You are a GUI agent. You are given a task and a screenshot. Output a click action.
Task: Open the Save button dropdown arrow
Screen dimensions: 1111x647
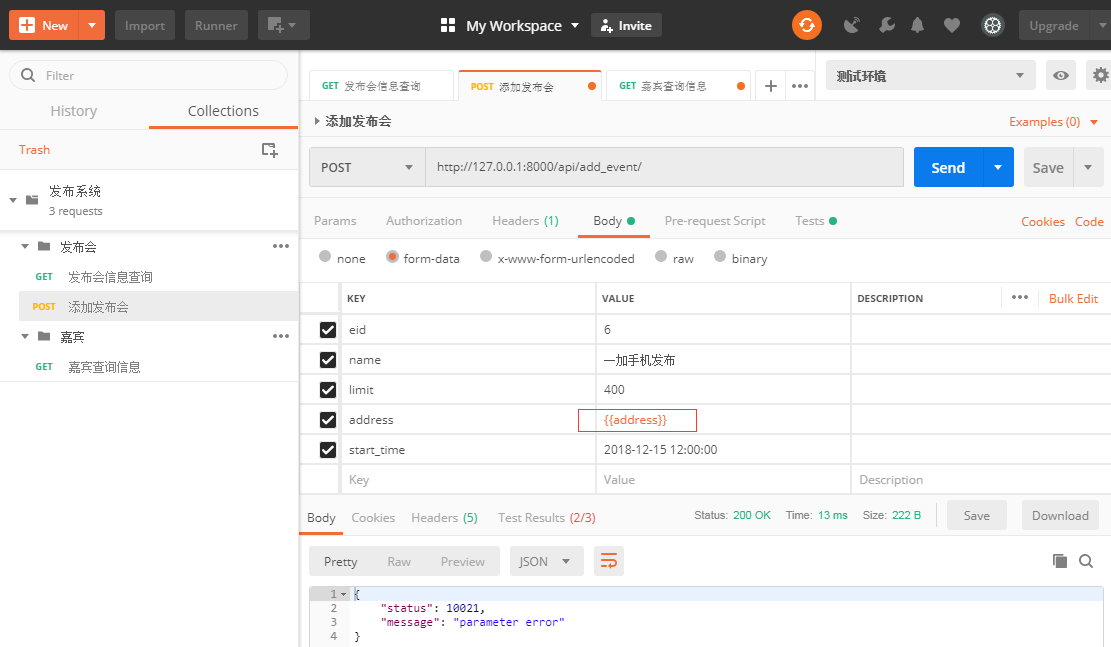coord(1088,167)
